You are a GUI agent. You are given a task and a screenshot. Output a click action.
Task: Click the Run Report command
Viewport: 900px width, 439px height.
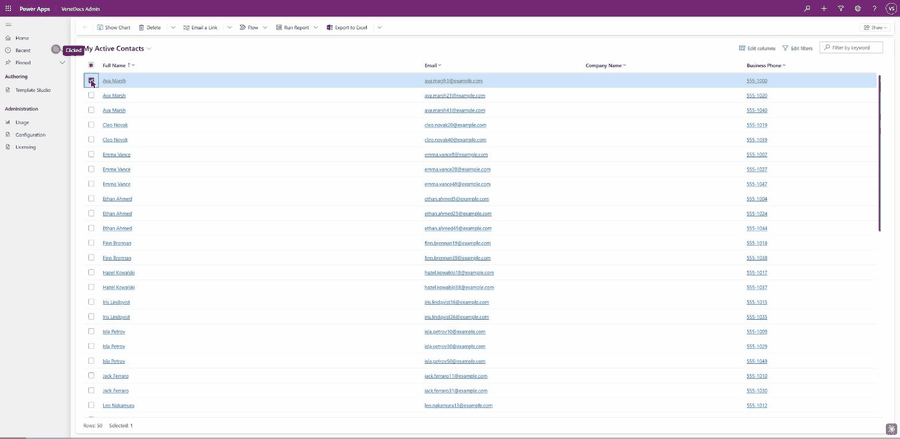point(293,28)
